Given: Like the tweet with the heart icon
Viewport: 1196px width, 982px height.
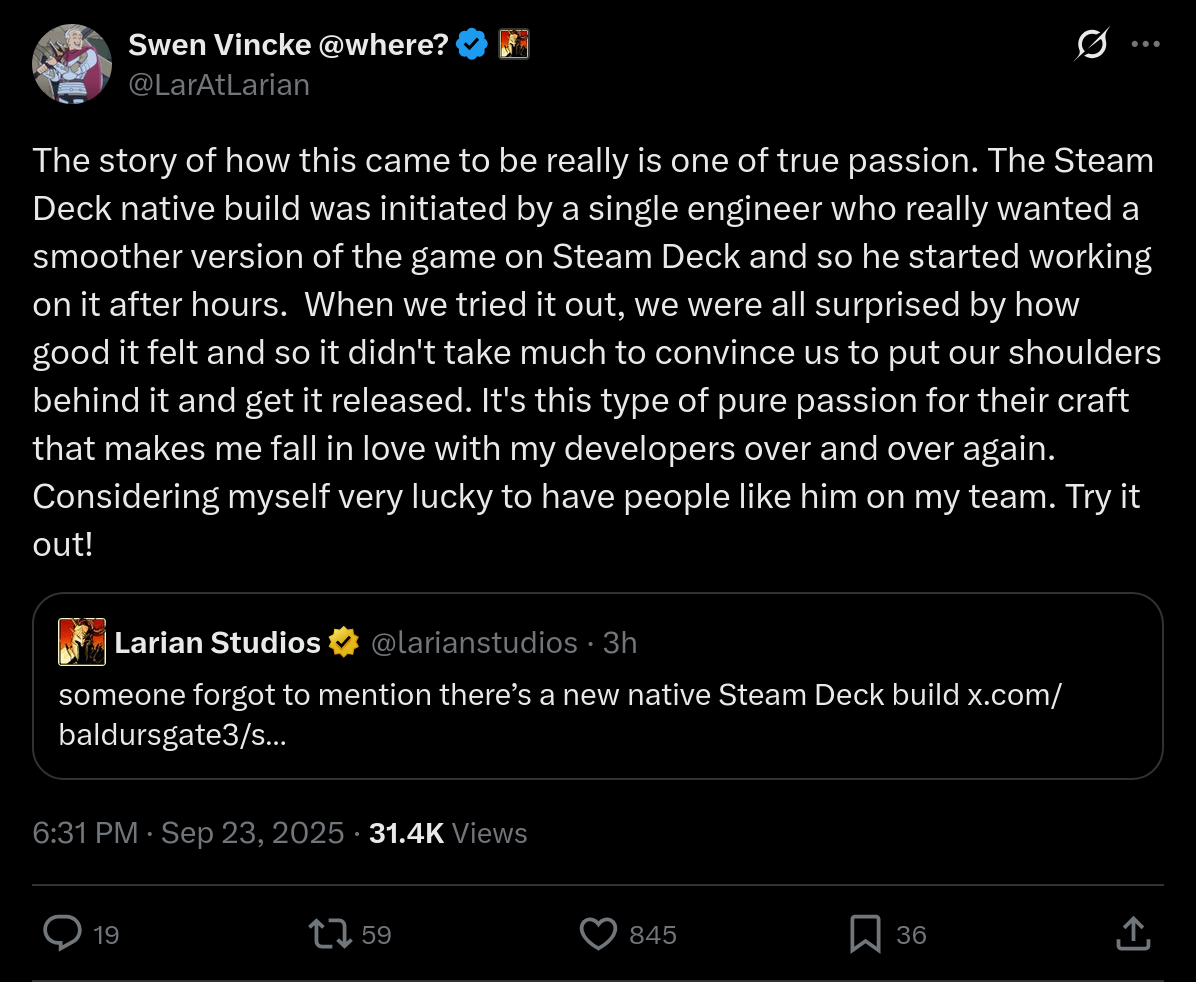Looking at the screenshot, I should coord(598,934).
